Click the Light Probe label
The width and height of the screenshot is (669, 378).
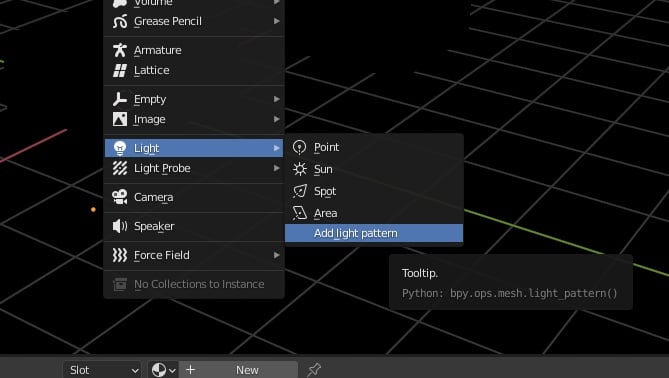[162, 169]
